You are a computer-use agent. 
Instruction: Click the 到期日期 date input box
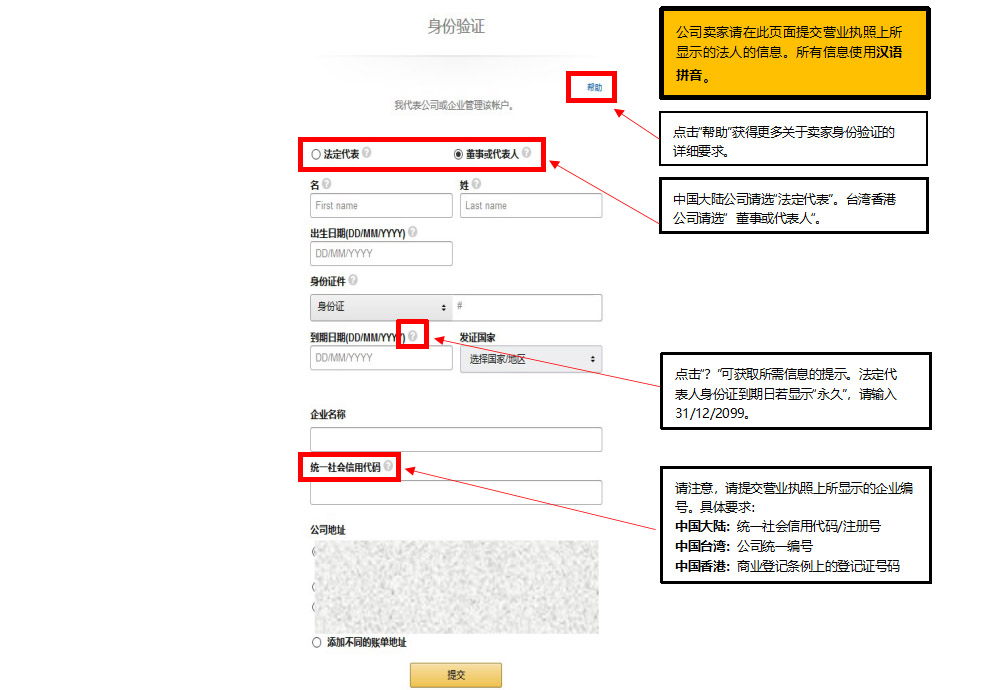[381, 358]
